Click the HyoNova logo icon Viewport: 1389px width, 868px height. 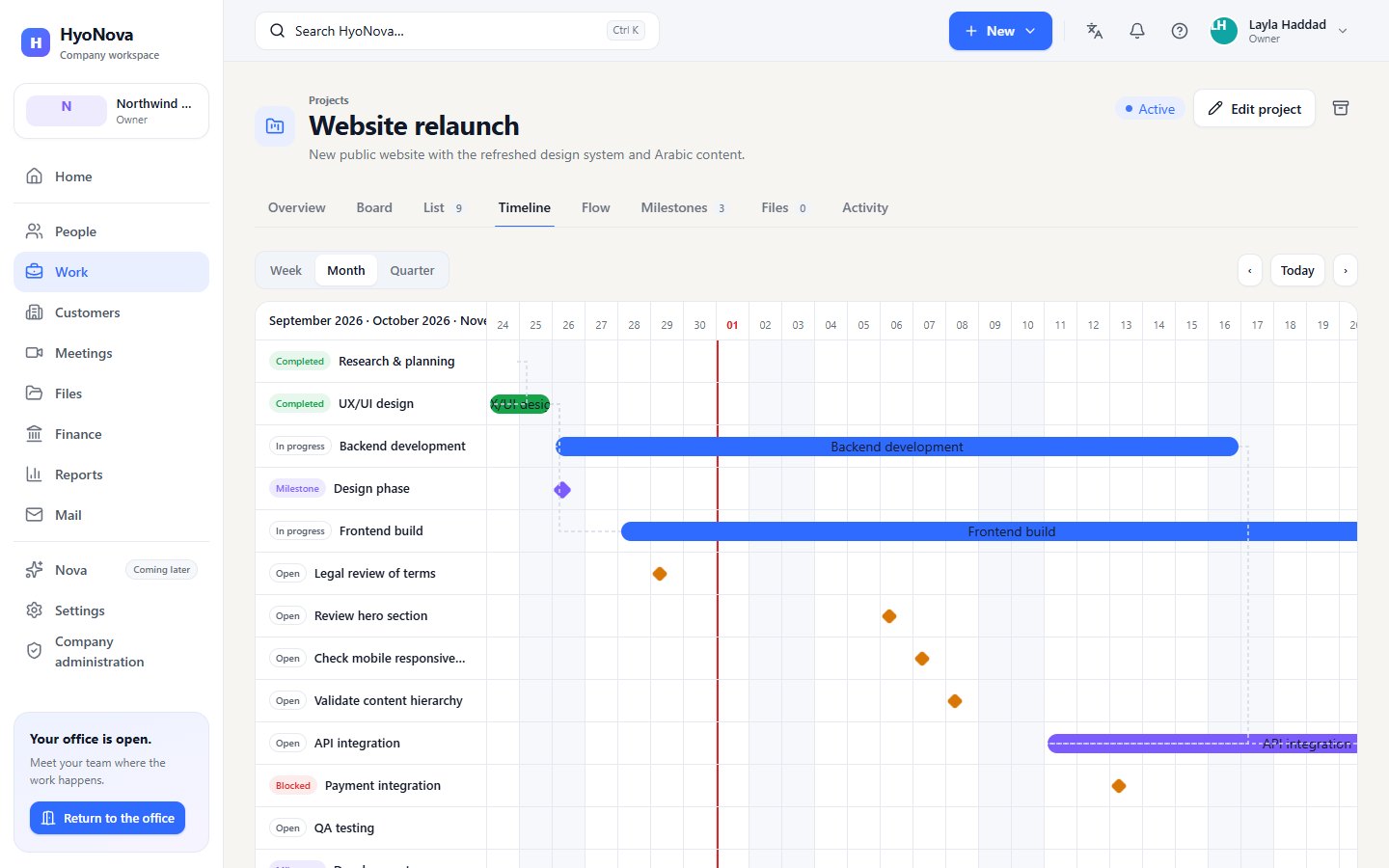coord(36,42)
